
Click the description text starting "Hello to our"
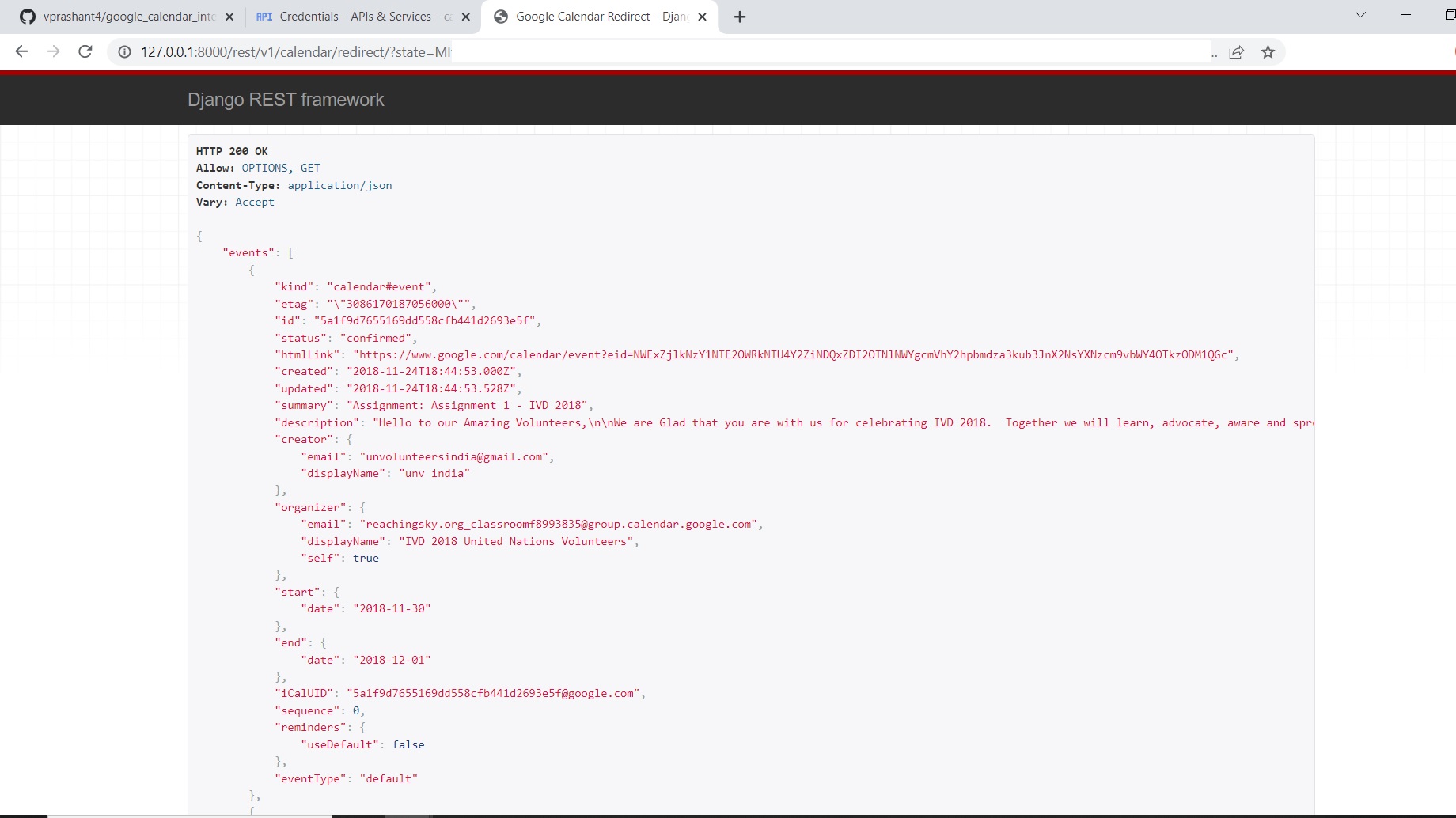(844, 422)
